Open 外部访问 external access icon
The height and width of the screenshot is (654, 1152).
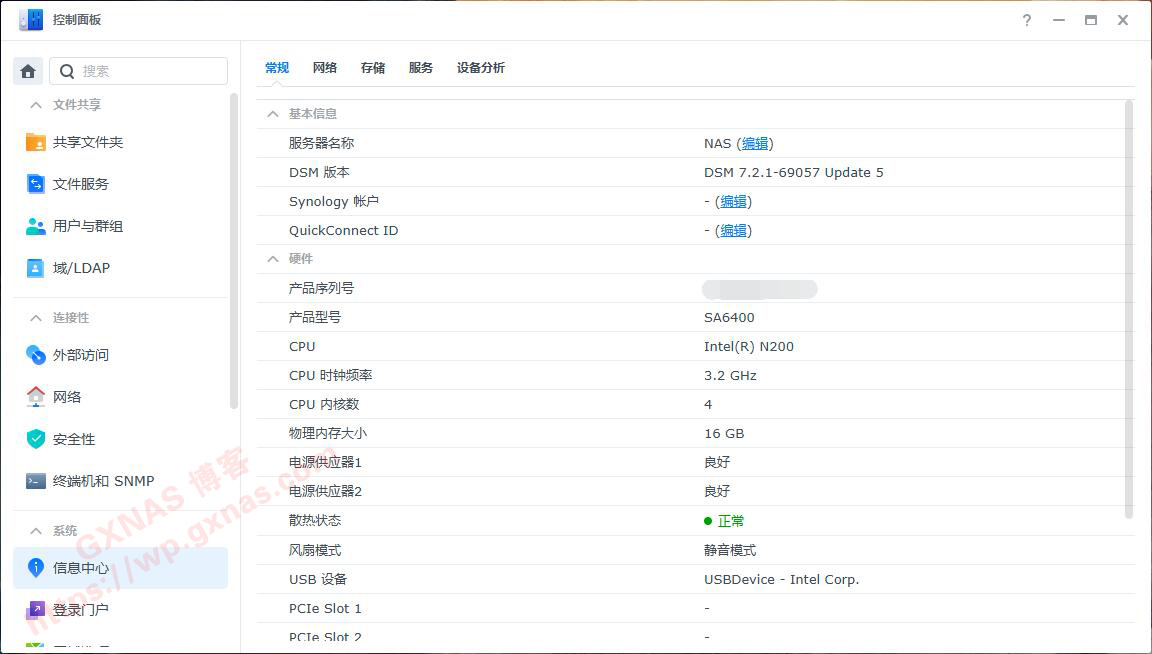(36, 355)
